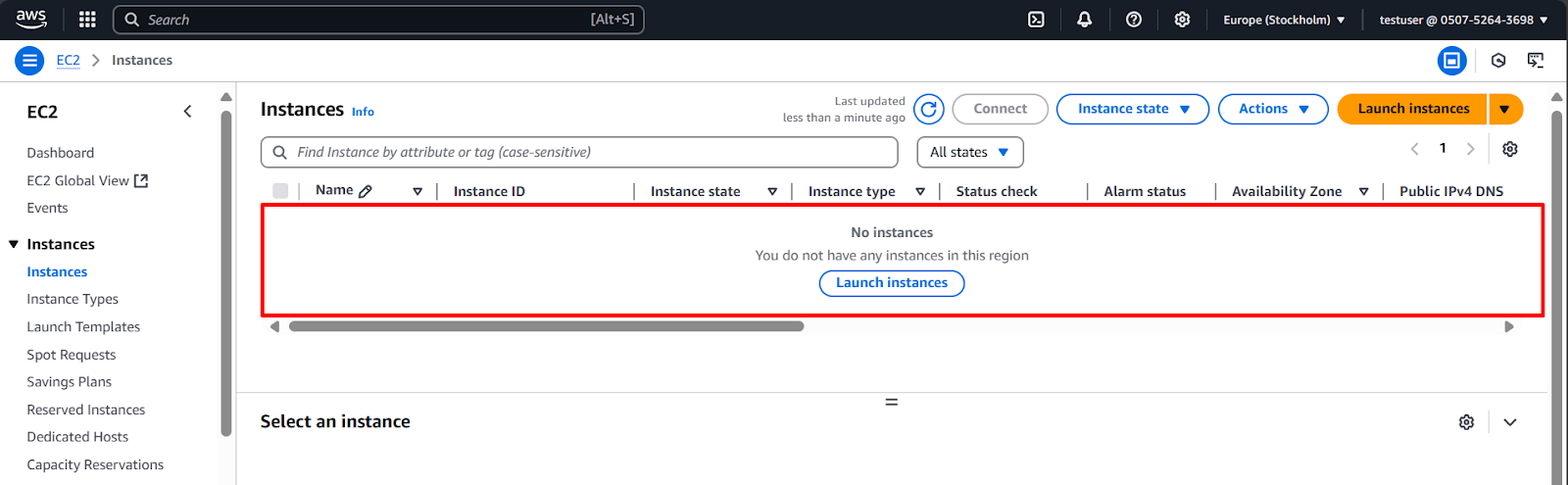The width and height of the screenshot is (1568, 485).
Task: Open Dedicated Hosts in the sidebar
Action: 77,437
